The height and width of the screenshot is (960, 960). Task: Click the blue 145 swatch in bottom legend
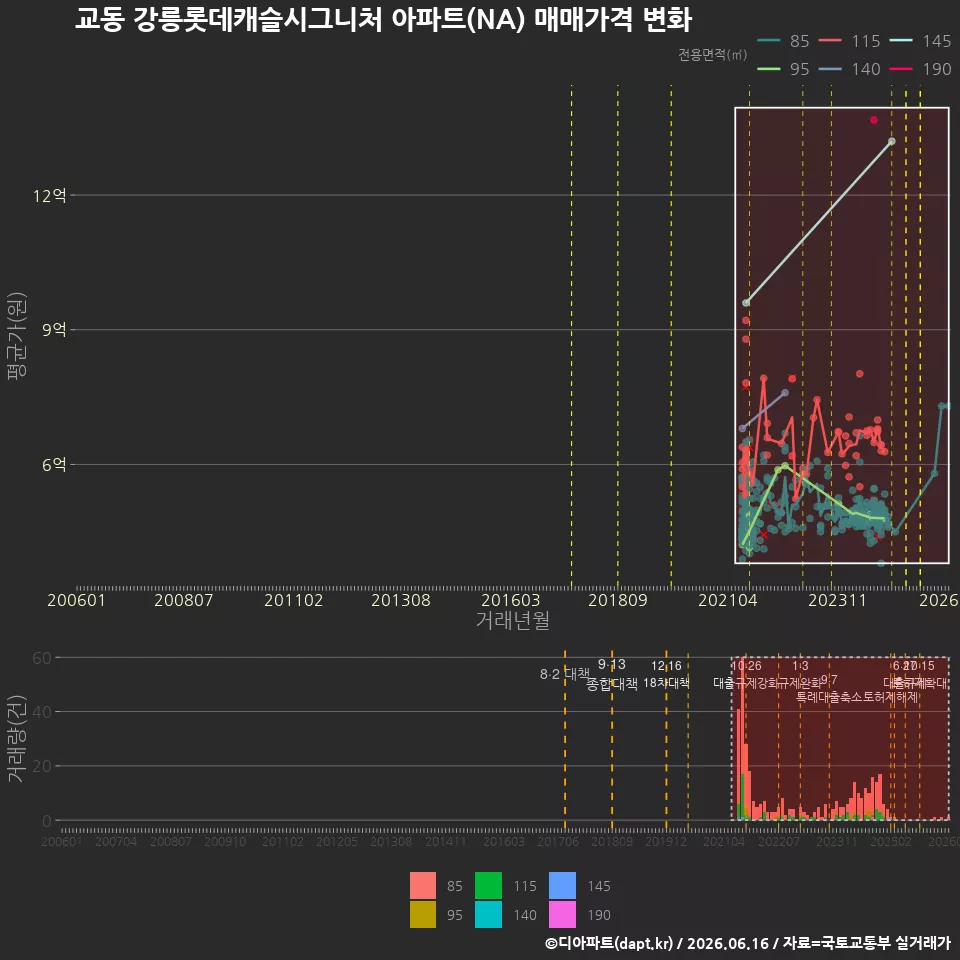[x=563, y=885]
